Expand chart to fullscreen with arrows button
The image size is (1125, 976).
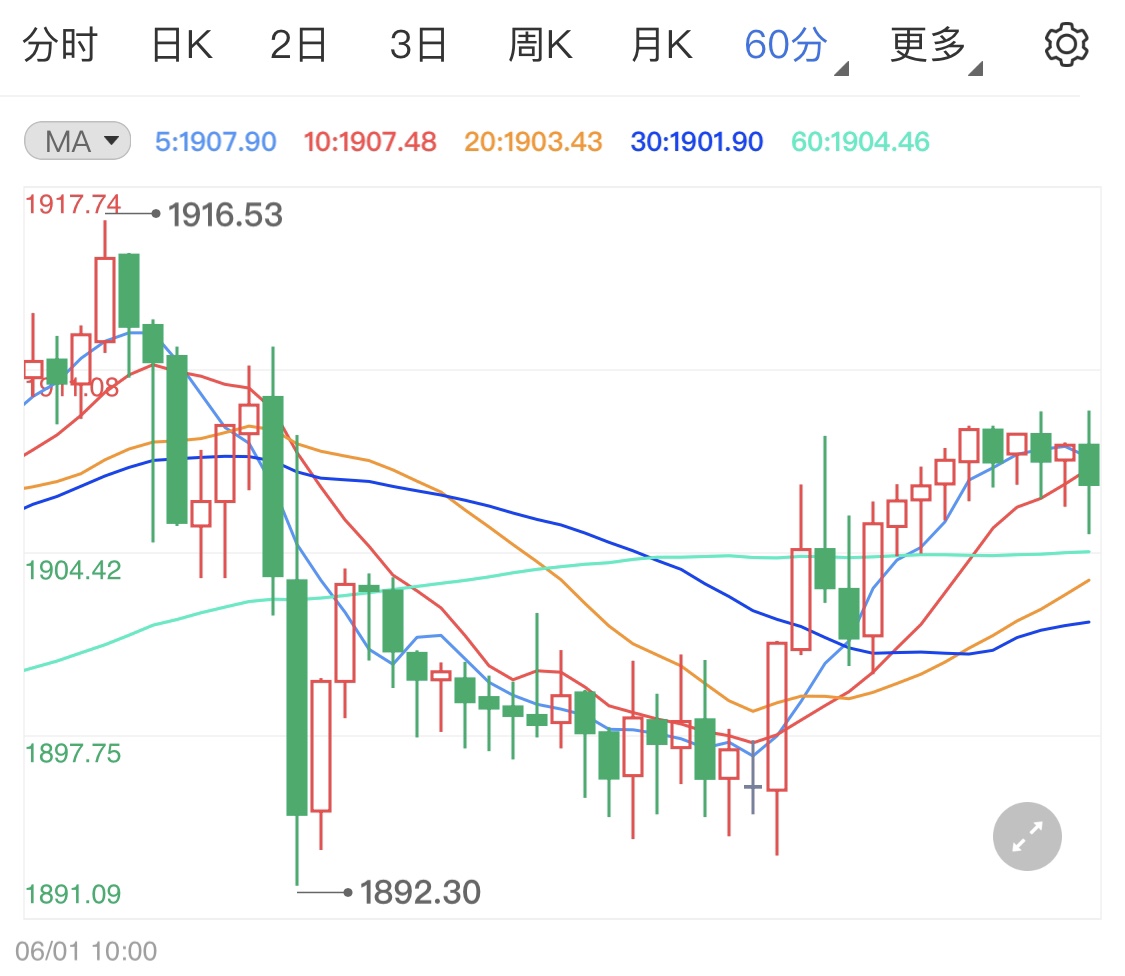1027,836
